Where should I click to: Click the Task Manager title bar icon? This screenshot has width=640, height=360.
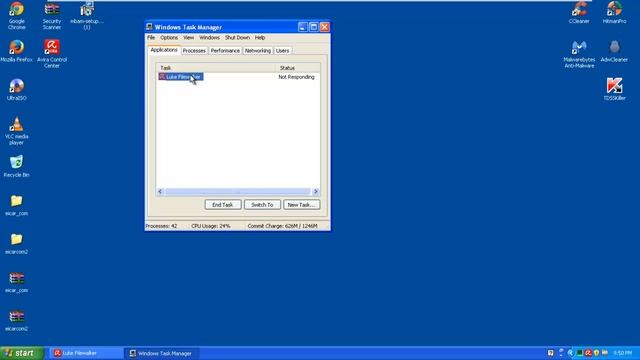[x=149, y=27]
